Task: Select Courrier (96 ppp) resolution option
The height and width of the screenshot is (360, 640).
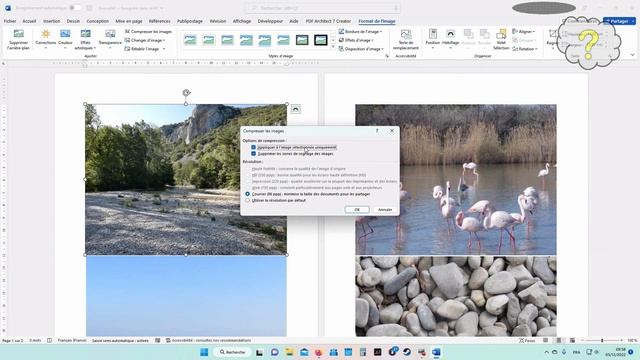Action: pos(247,194)
